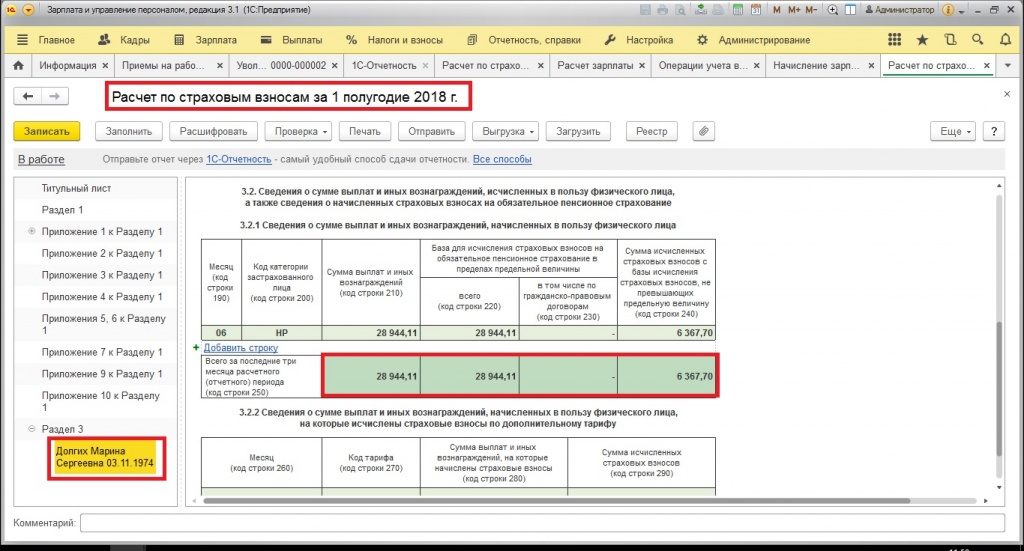The height and width of the screenshot is (551, 1024).
Task: Go to the home page icon tab
Action: [18, 65]
